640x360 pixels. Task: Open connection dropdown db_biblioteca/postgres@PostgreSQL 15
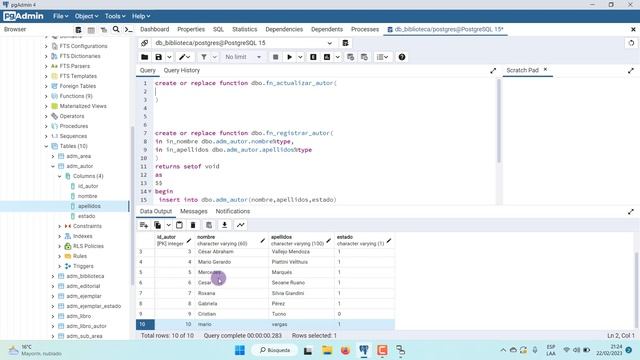point(244,43)
